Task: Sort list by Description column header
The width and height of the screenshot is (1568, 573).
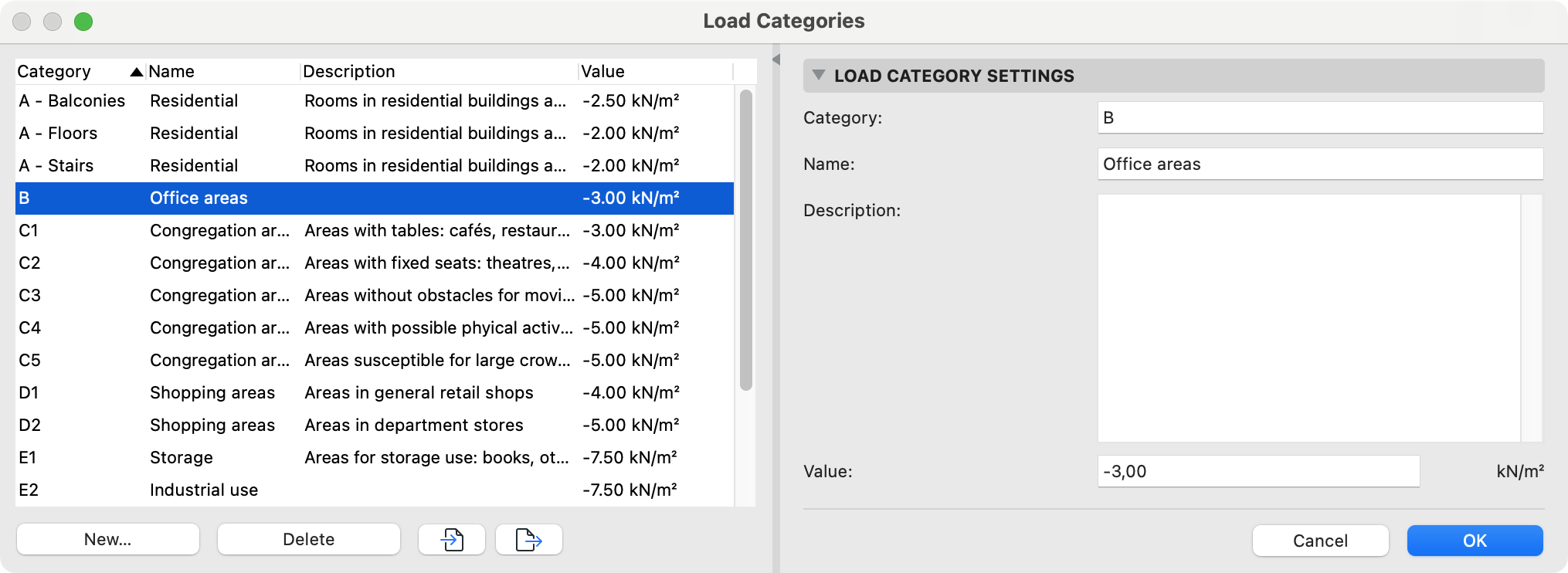Action: pyautogui.click(x=439, y=71)
